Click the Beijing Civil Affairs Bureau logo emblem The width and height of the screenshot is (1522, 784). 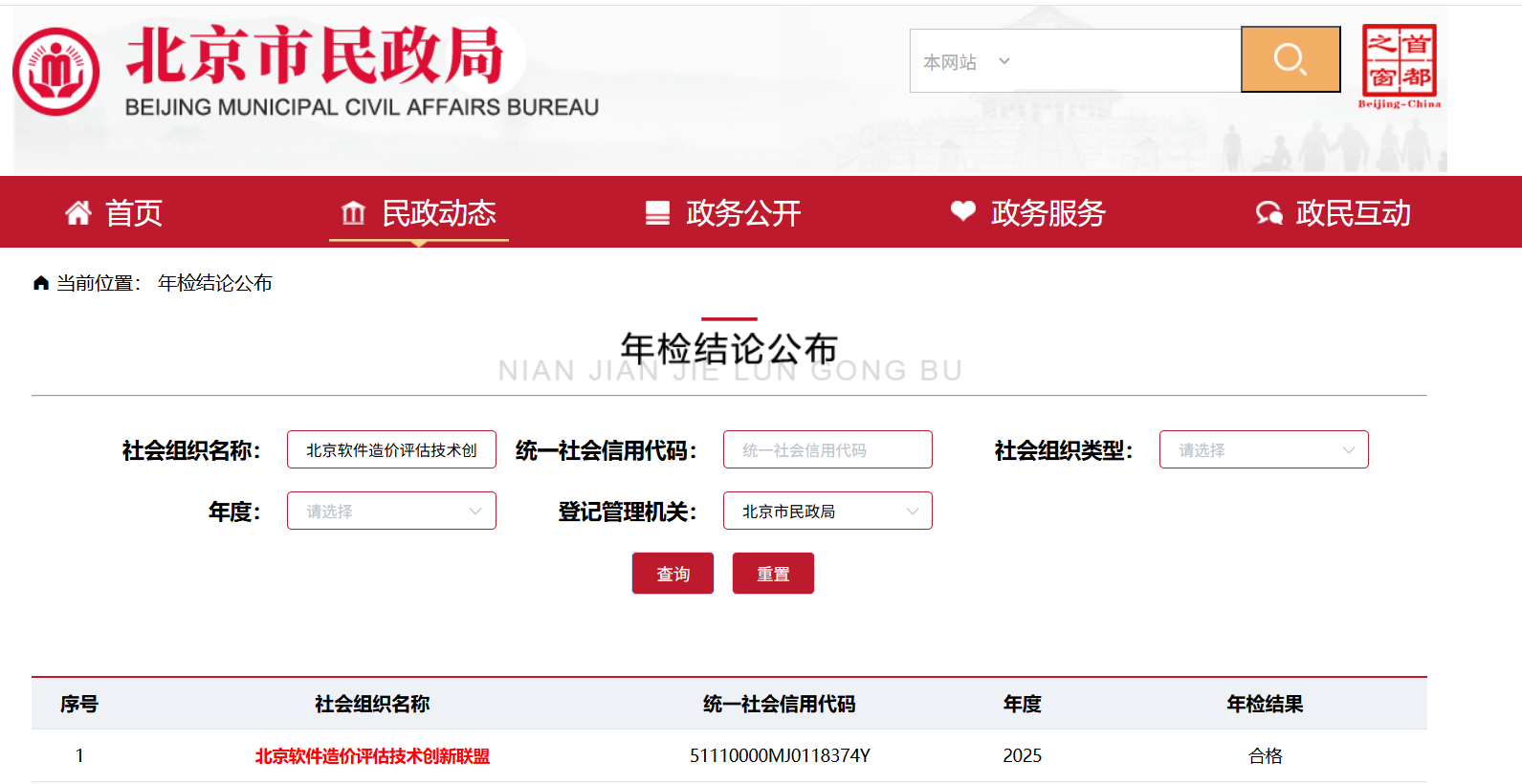[56, 72]
